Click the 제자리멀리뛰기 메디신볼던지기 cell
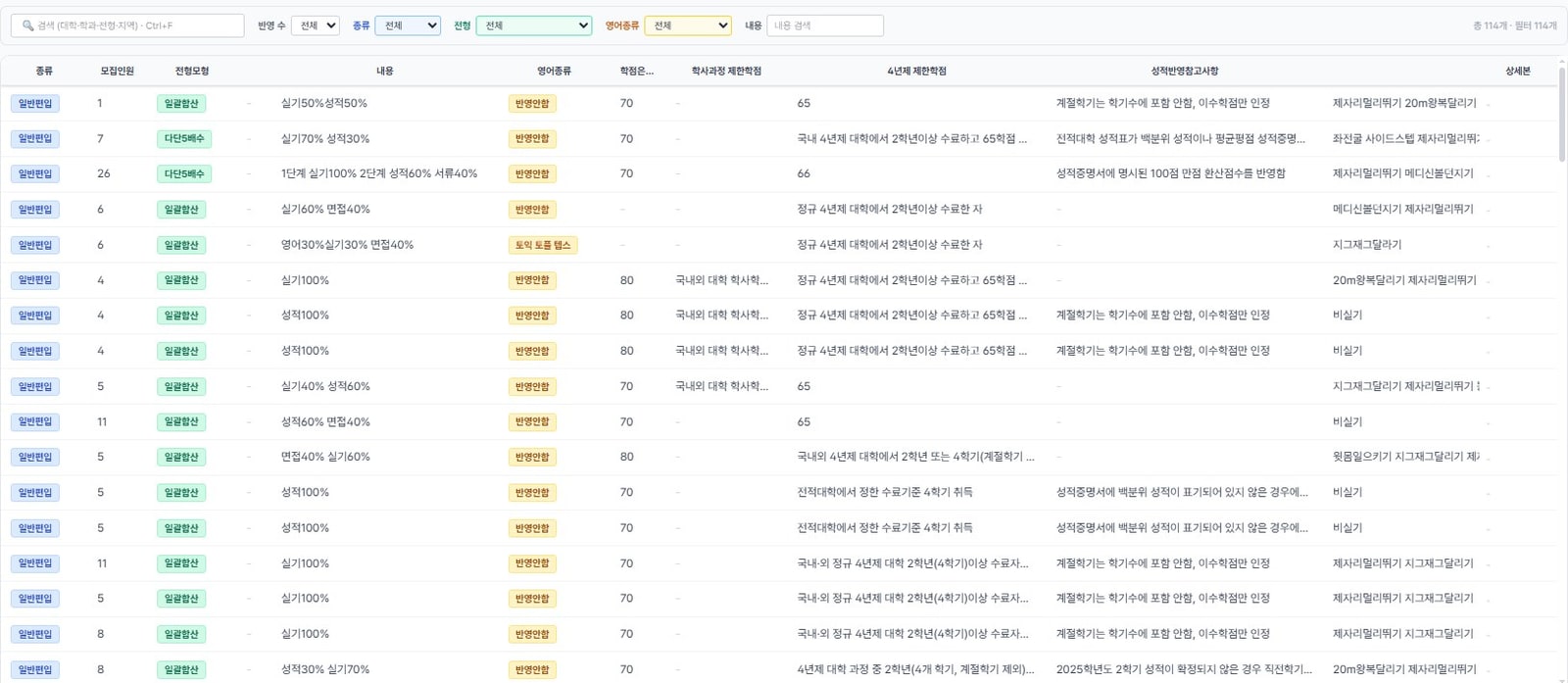 click(1403, 173)
